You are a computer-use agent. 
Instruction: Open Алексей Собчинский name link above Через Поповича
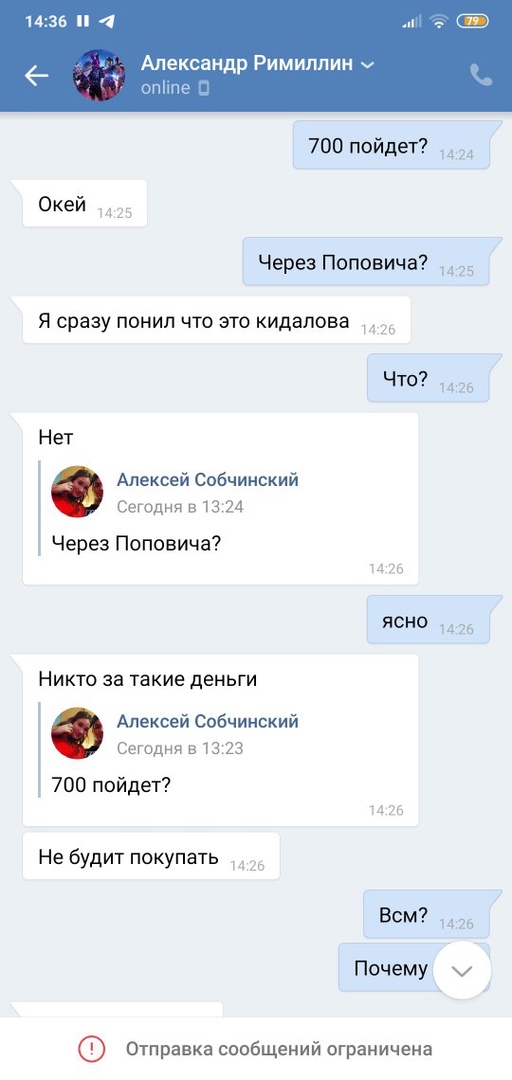click(x=207, y=479)
